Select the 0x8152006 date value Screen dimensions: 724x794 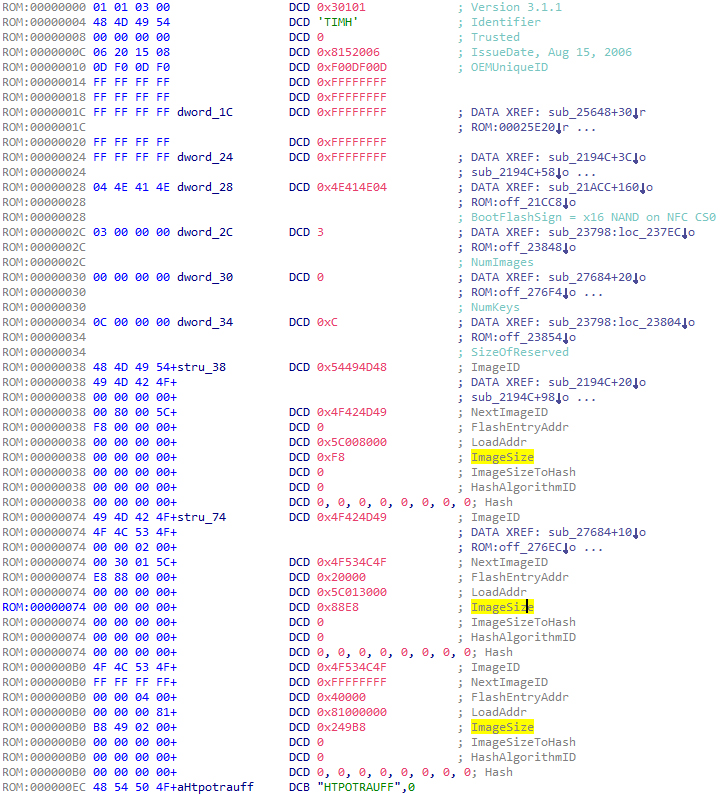point(348,52)
